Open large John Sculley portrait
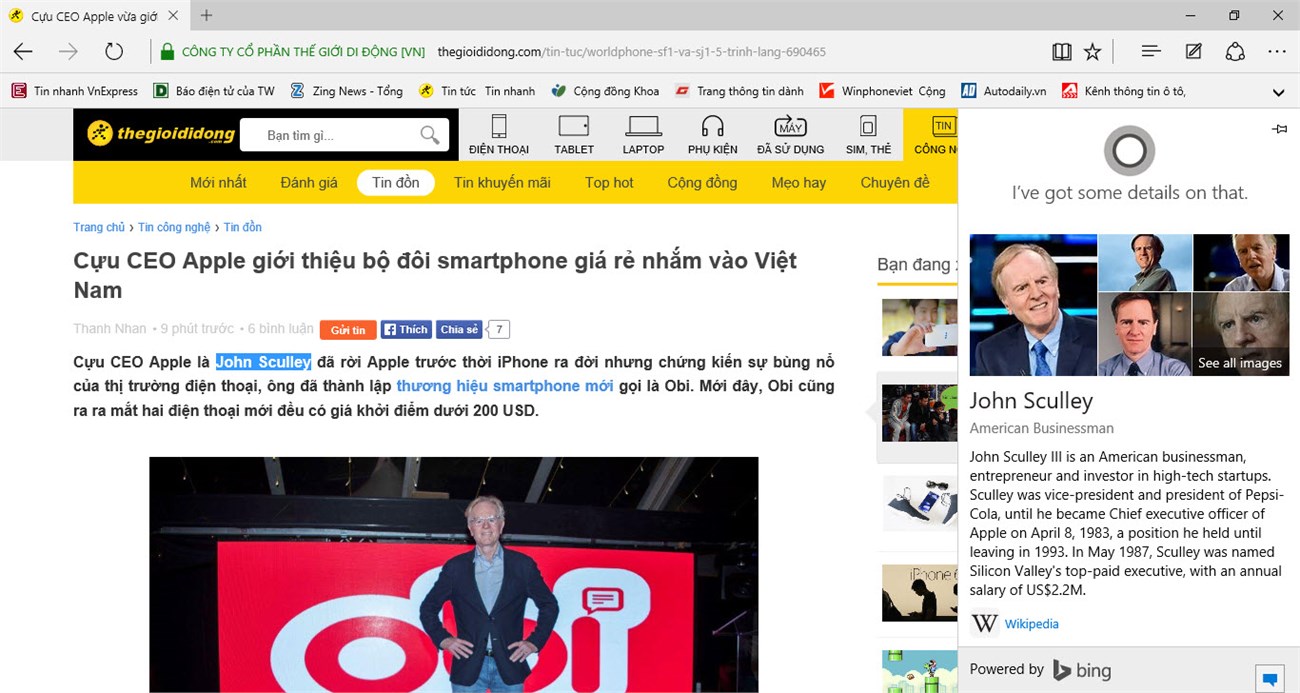 (1033, 305)
